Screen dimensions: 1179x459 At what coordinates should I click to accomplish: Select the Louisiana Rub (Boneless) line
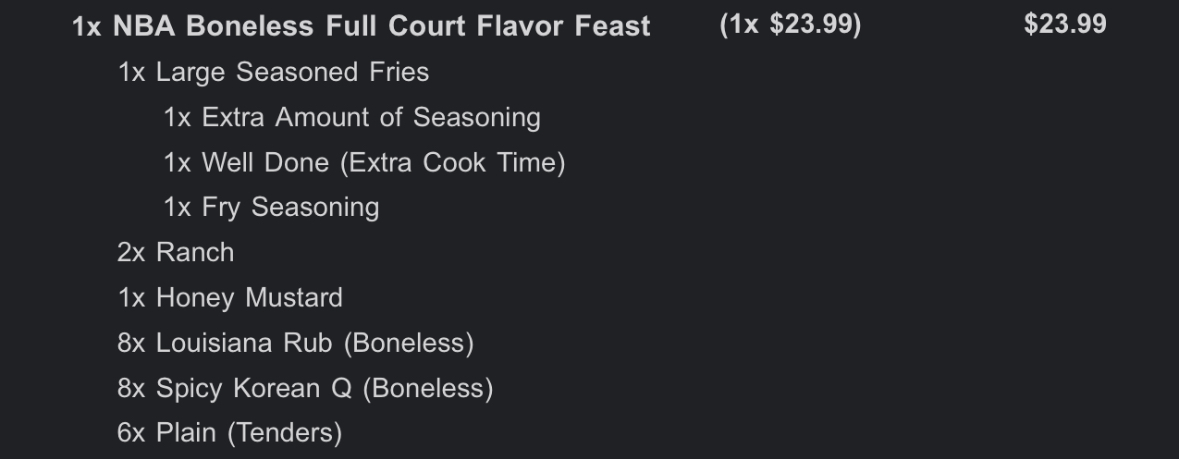point(314,343)
